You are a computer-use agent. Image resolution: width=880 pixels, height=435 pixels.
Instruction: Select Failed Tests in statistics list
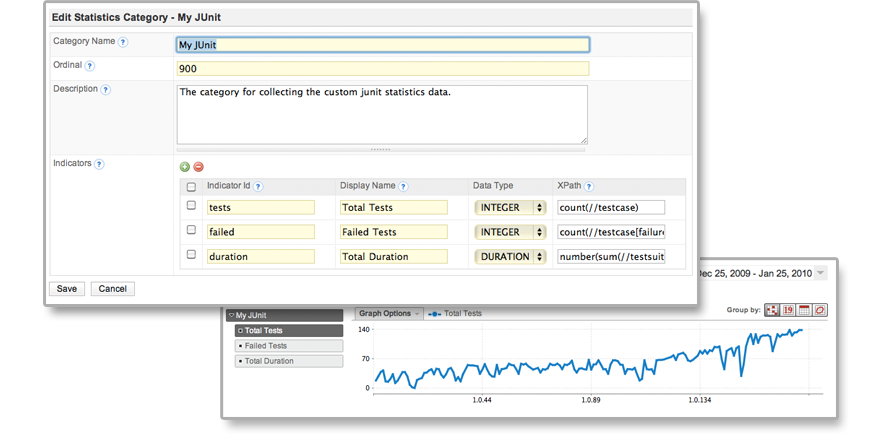[288, 346]
